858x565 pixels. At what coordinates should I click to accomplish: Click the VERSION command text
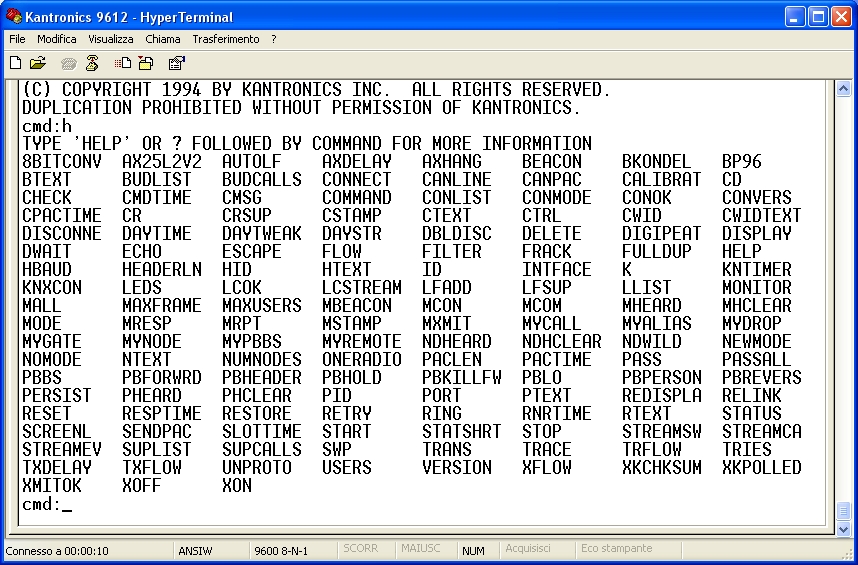pyautogui.click(x=457, y=468)
